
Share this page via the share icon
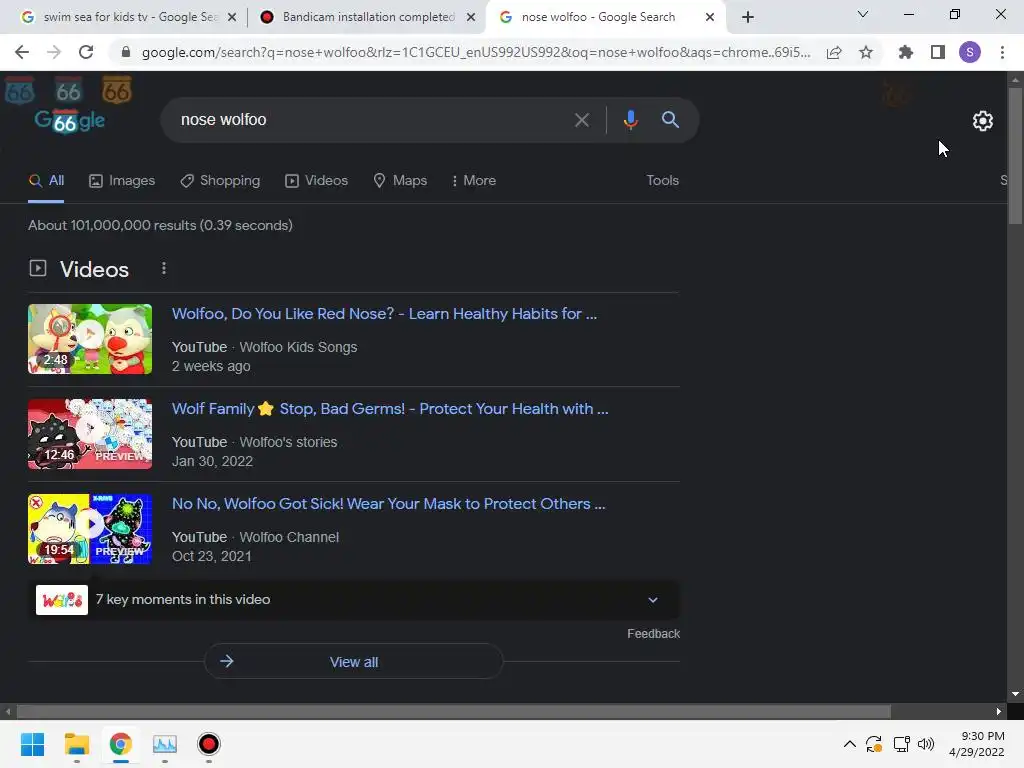click(x=834, y=52)
